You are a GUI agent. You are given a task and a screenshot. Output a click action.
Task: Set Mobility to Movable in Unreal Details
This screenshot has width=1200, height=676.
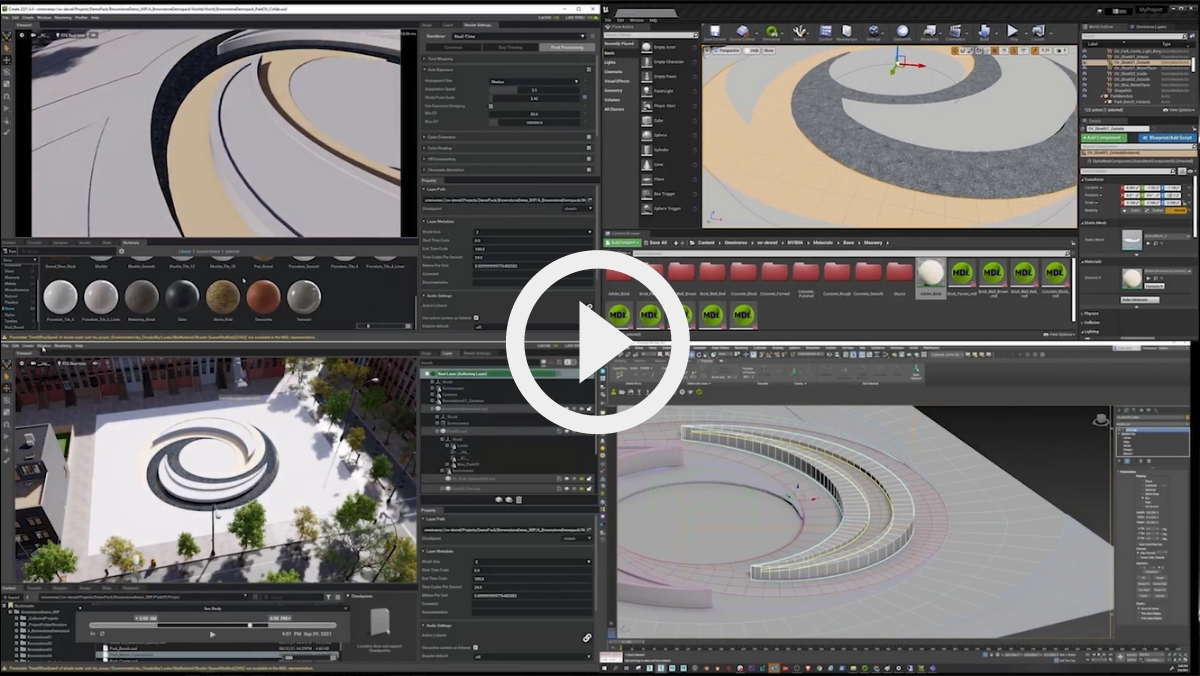[x=1176, y=210]
